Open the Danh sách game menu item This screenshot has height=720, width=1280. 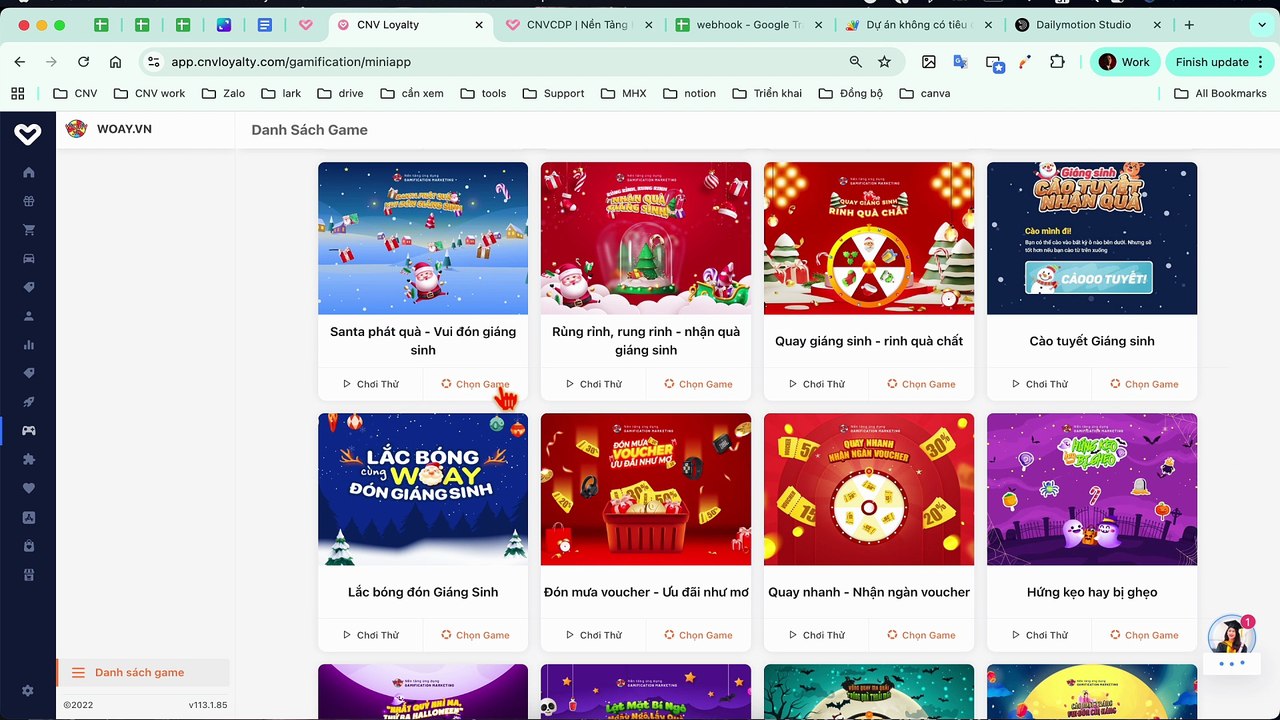click(143, 673)
